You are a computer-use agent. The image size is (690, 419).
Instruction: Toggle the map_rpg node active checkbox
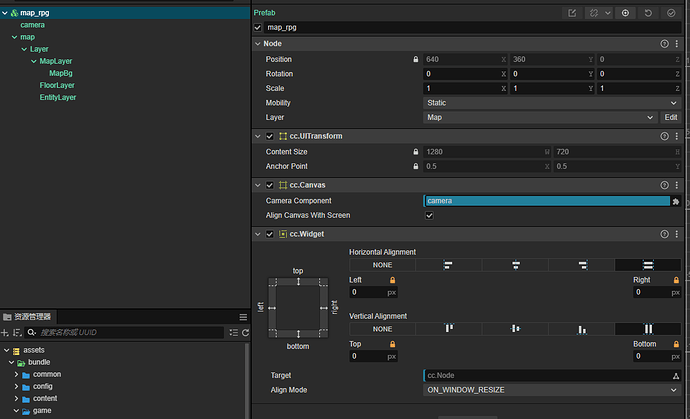(x=259, y=28)
